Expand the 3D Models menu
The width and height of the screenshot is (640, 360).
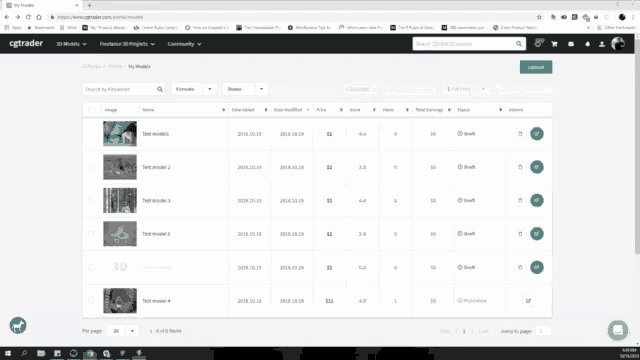pyautogui.click(x=71, y=44)
